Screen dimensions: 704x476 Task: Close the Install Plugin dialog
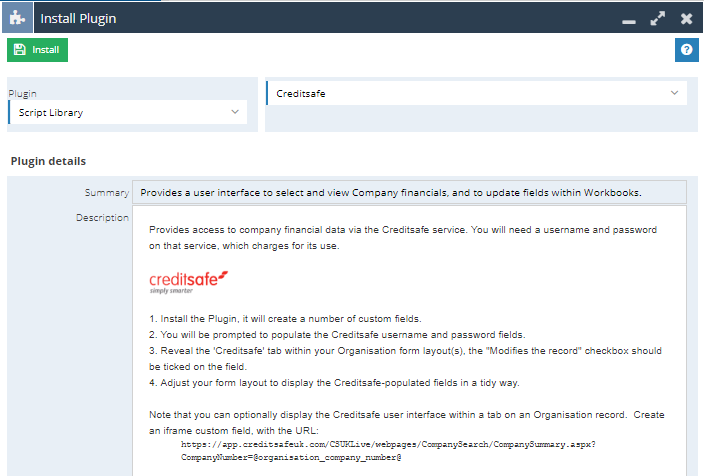tap(686, 18)
